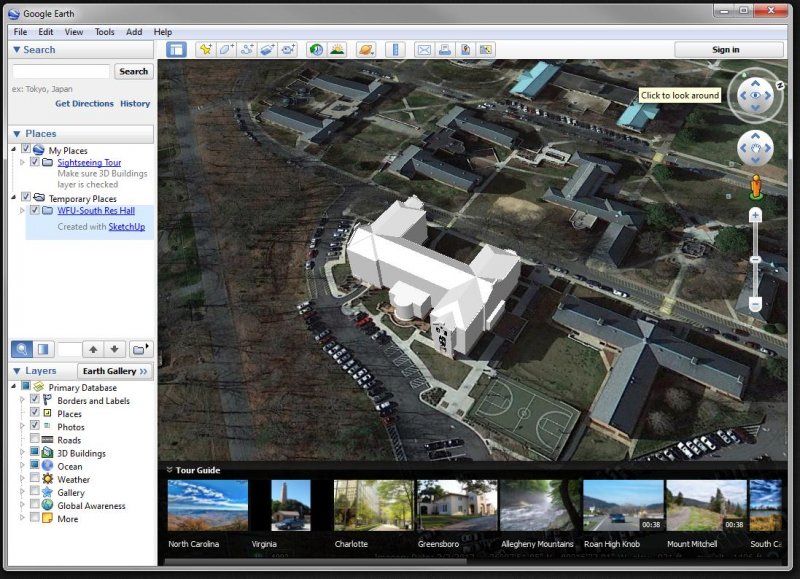Click the add folder icon in Places panel

pos(140,349)
